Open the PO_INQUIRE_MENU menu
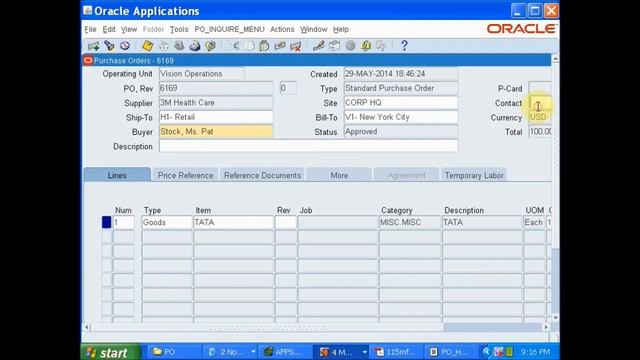640x360 pixels. (x=229, y=29)
